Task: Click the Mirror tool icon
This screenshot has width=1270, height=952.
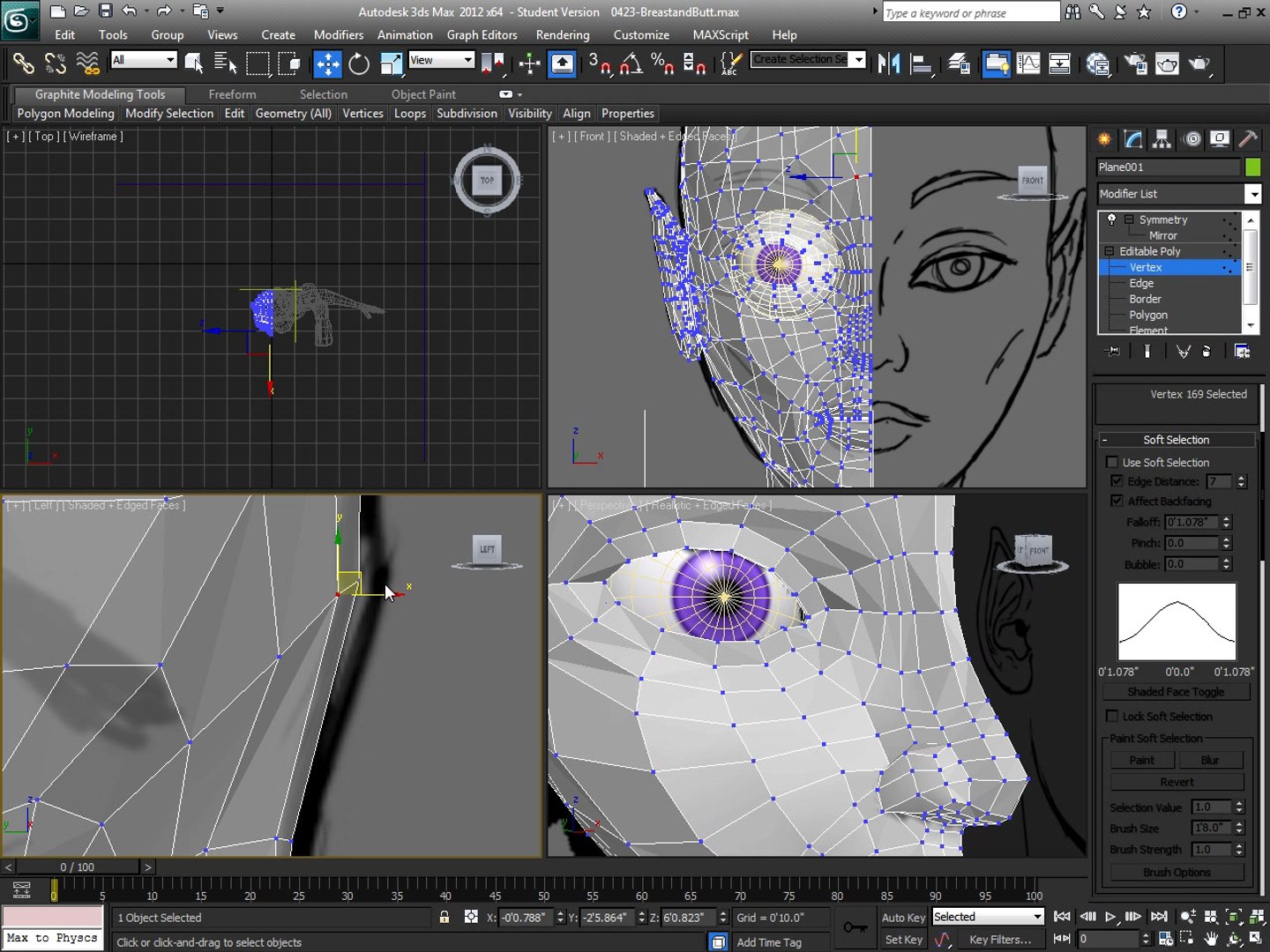Action: (x=889, y=63)
